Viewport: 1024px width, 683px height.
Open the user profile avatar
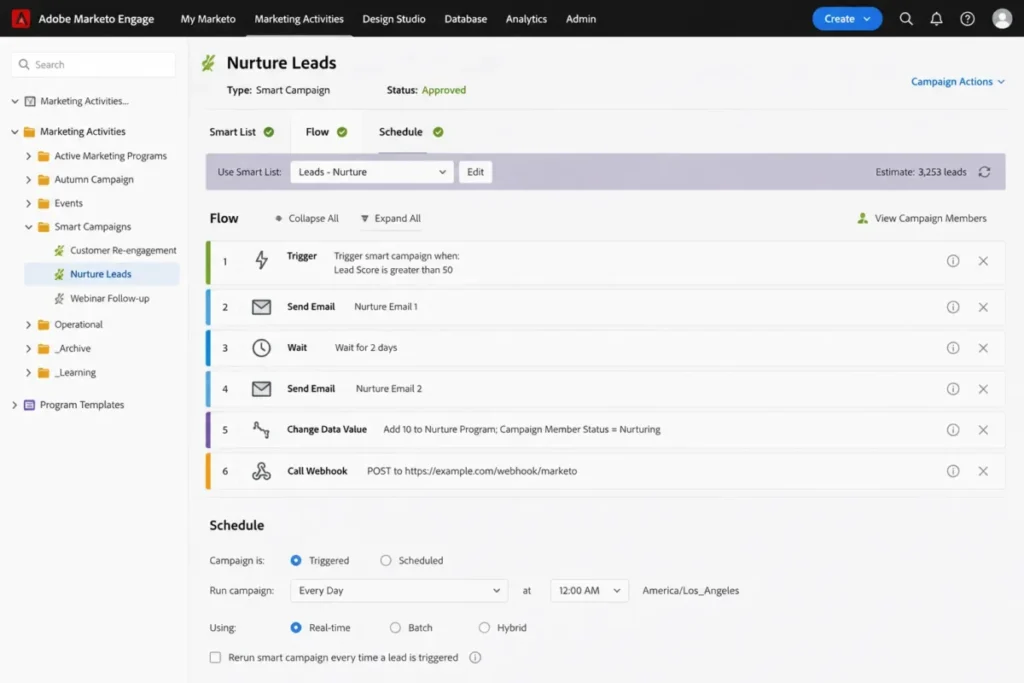[1002, 18]
